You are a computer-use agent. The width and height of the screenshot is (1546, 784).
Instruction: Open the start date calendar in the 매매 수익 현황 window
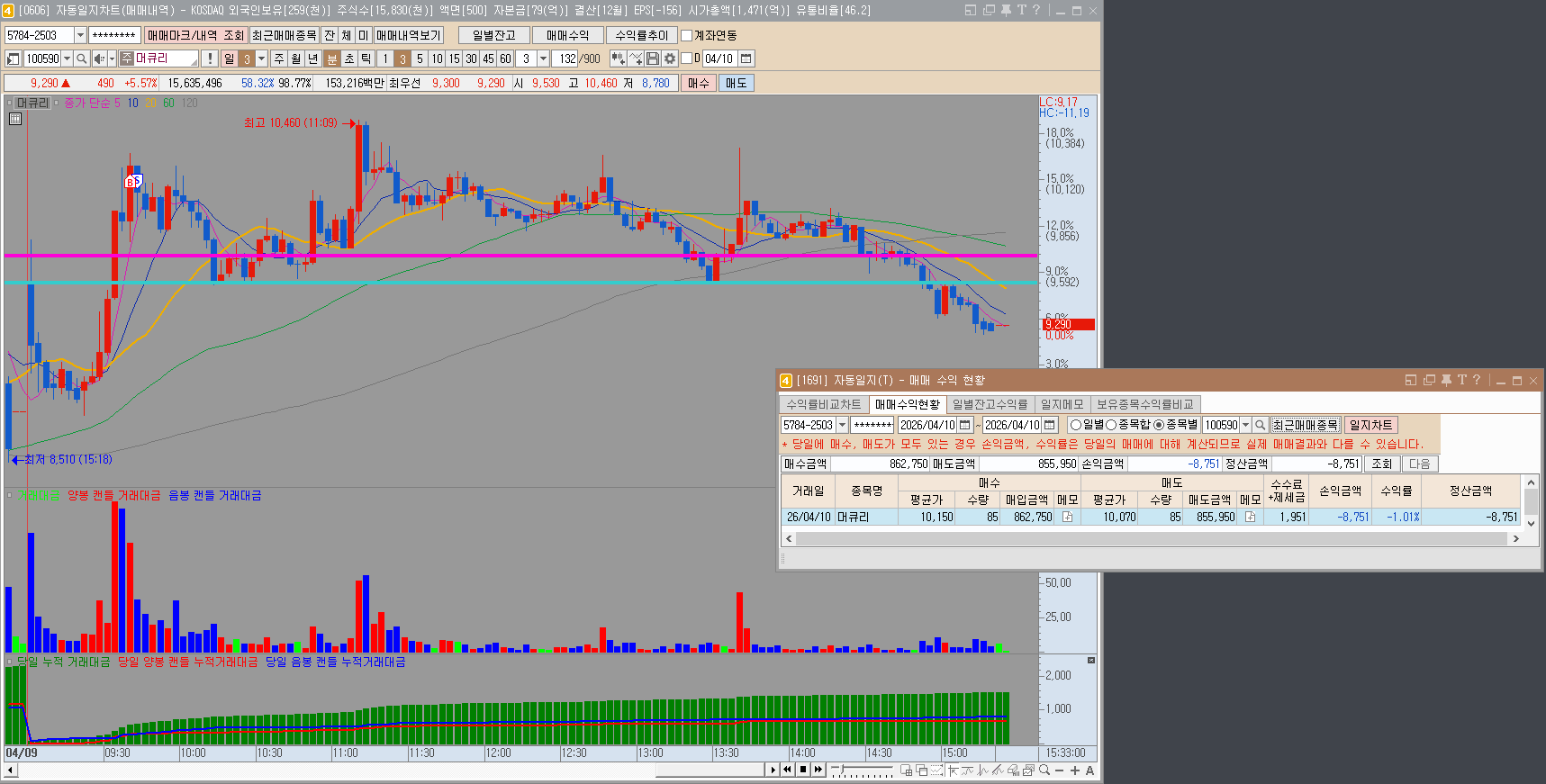(964, 425)
